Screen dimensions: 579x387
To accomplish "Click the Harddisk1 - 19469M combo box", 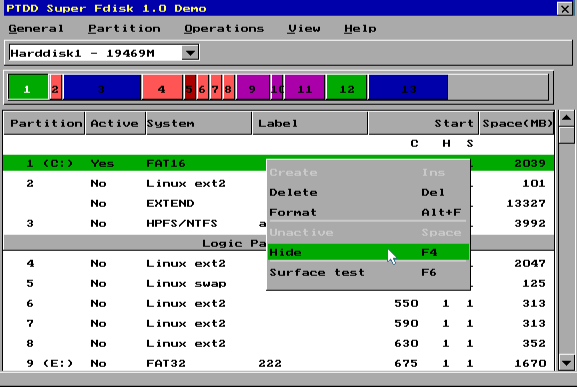I will 104,53.
